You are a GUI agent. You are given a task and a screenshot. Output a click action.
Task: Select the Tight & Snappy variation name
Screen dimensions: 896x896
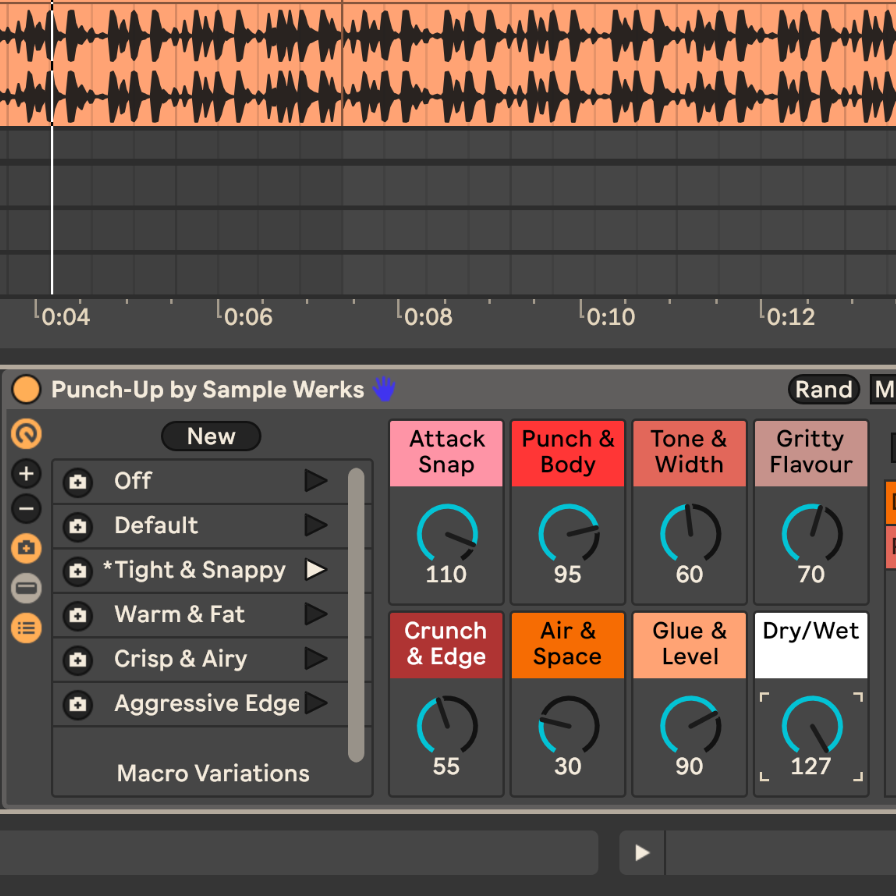(x=194, y=570)
